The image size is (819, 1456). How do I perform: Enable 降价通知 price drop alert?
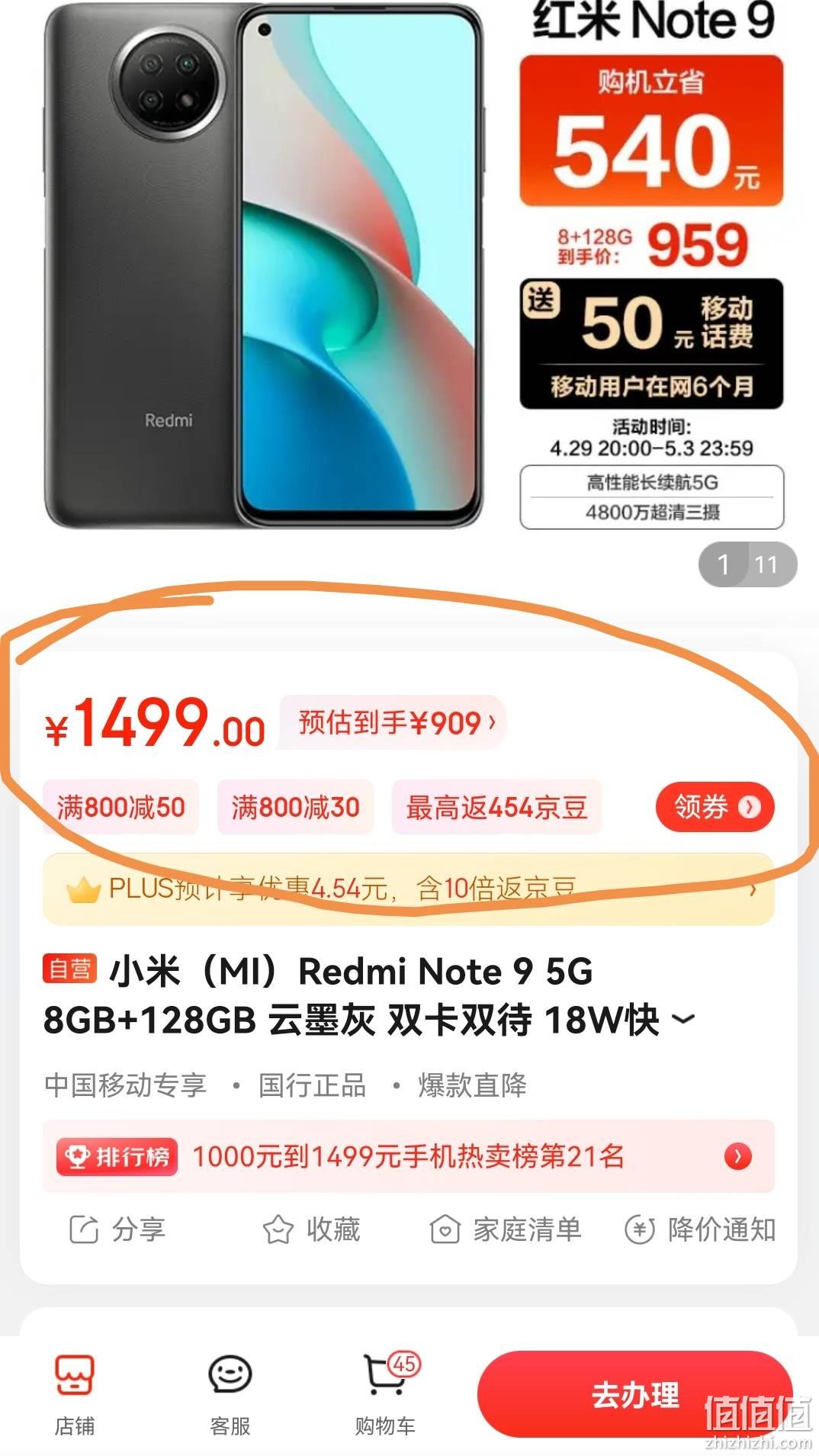(x=700, y=1229)
